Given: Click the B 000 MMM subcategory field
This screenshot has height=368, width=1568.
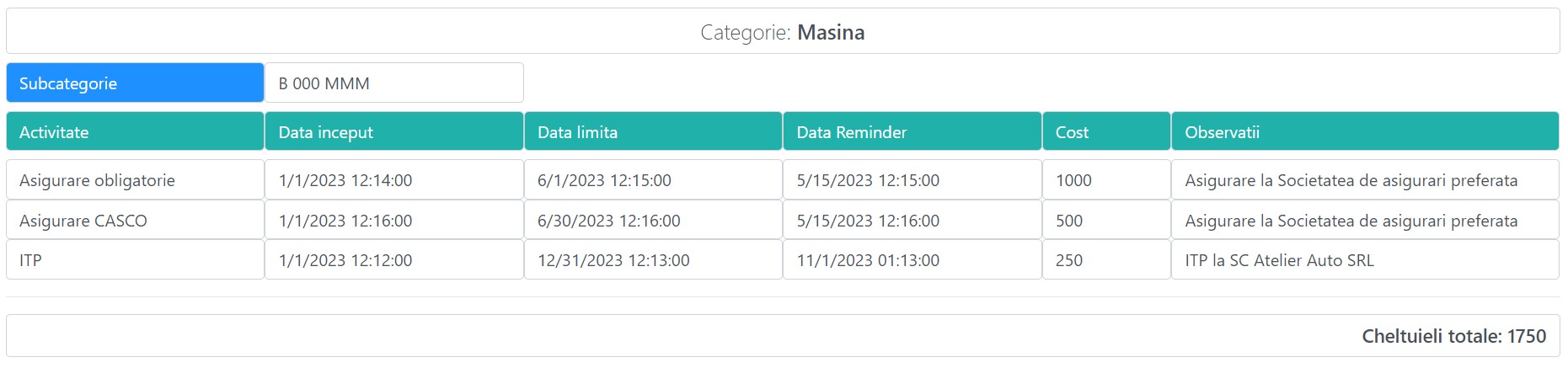Looking at the screenshot, I should tap(393, 83).
